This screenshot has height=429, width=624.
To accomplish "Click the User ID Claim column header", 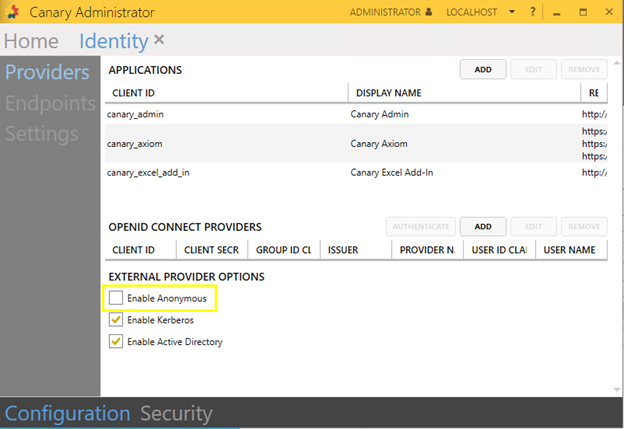I will tap(500, 250).
